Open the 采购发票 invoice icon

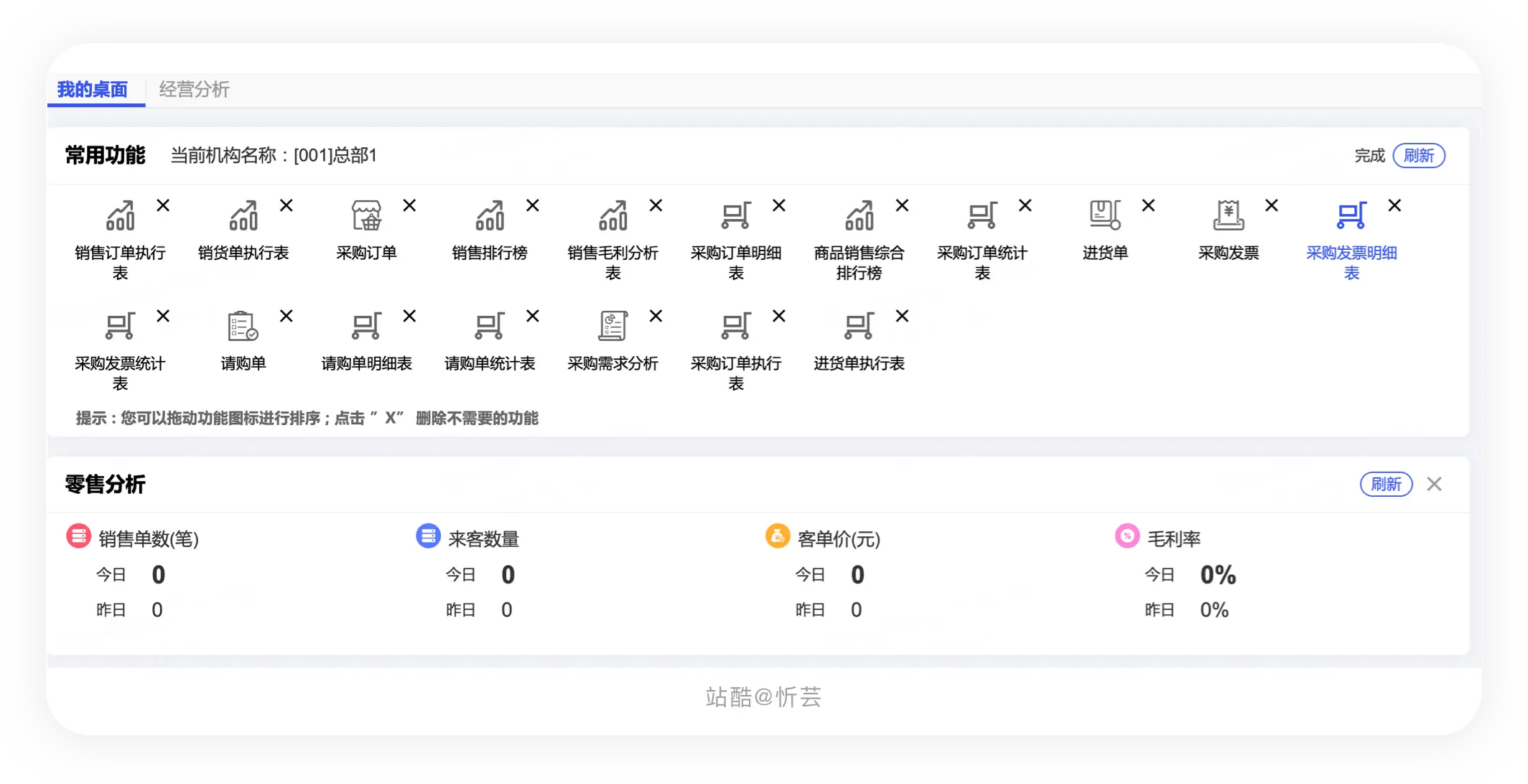coord(1229,215)
